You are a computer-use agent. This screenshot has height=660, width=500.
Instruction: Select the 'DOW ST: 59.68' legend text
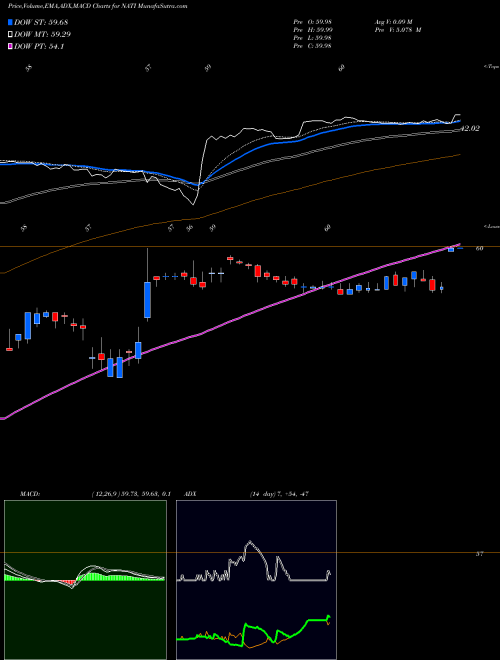pyautogui.click(x=41, y=22)
